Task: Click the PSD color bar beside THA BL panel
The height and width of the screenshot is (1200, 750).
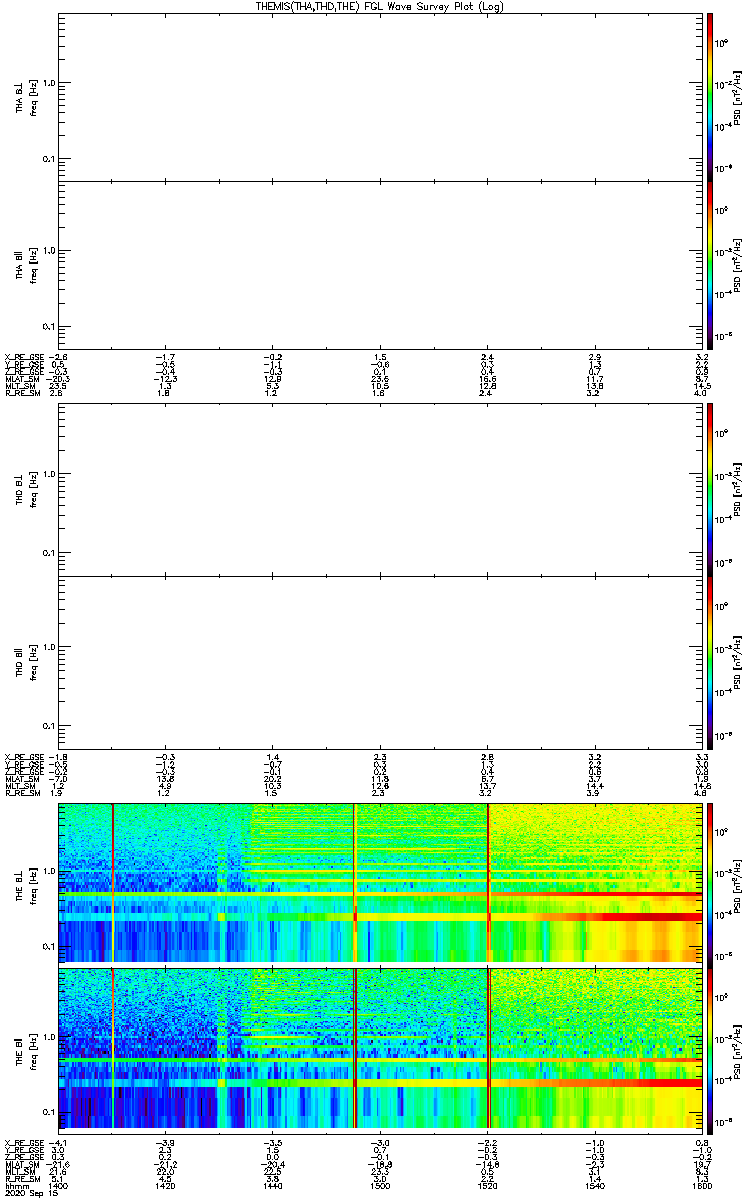Action: (710, 97)
